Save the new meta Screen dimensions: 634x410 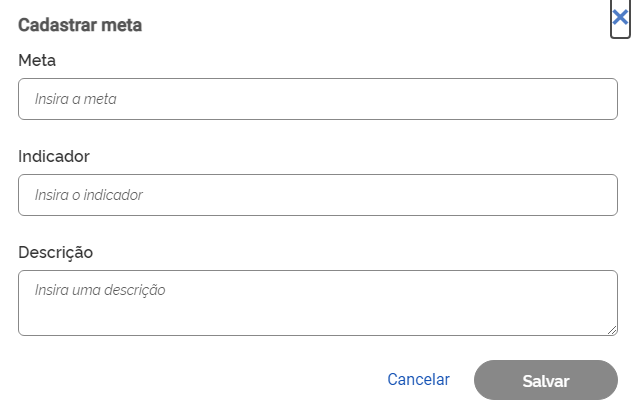[545, 381]
